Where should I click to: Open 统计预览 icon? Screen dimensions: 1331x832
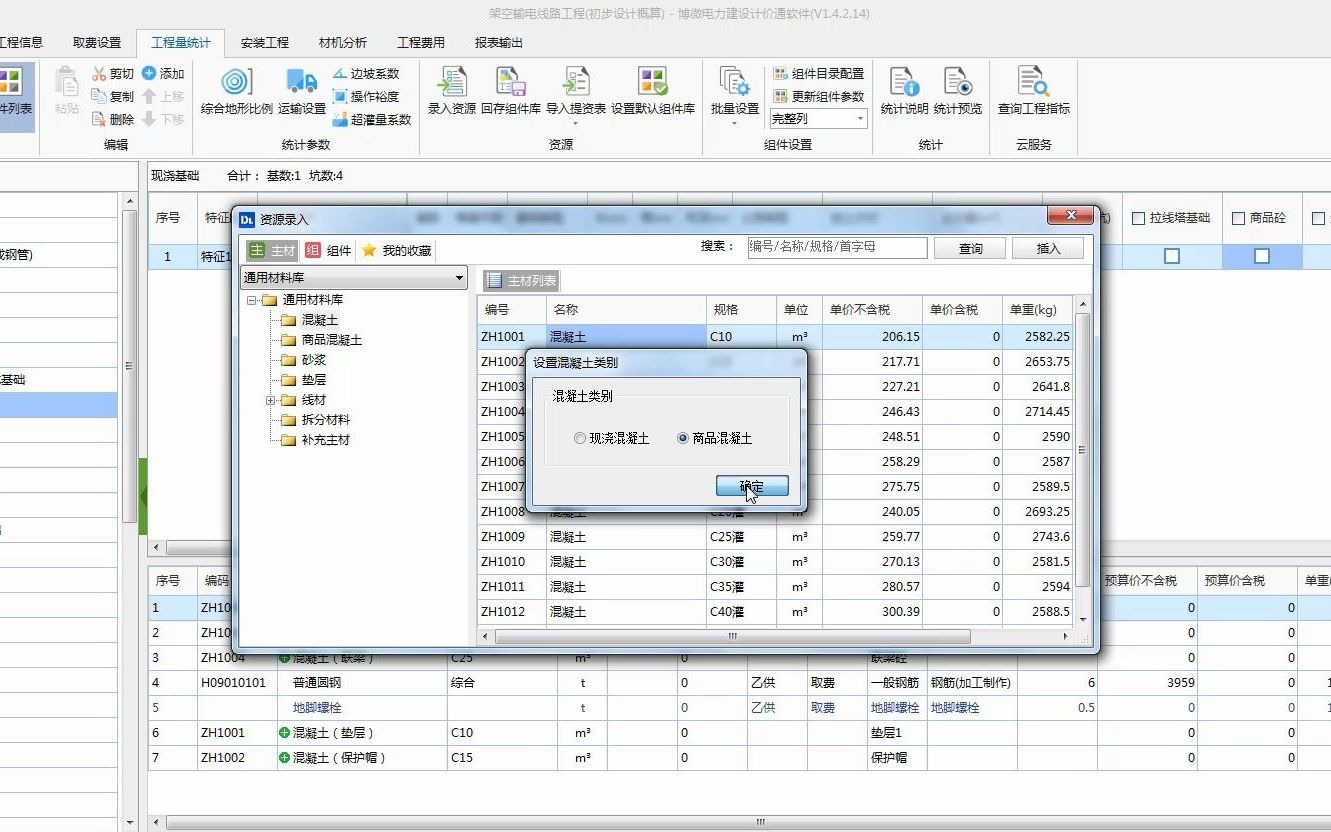coord(958,82)
